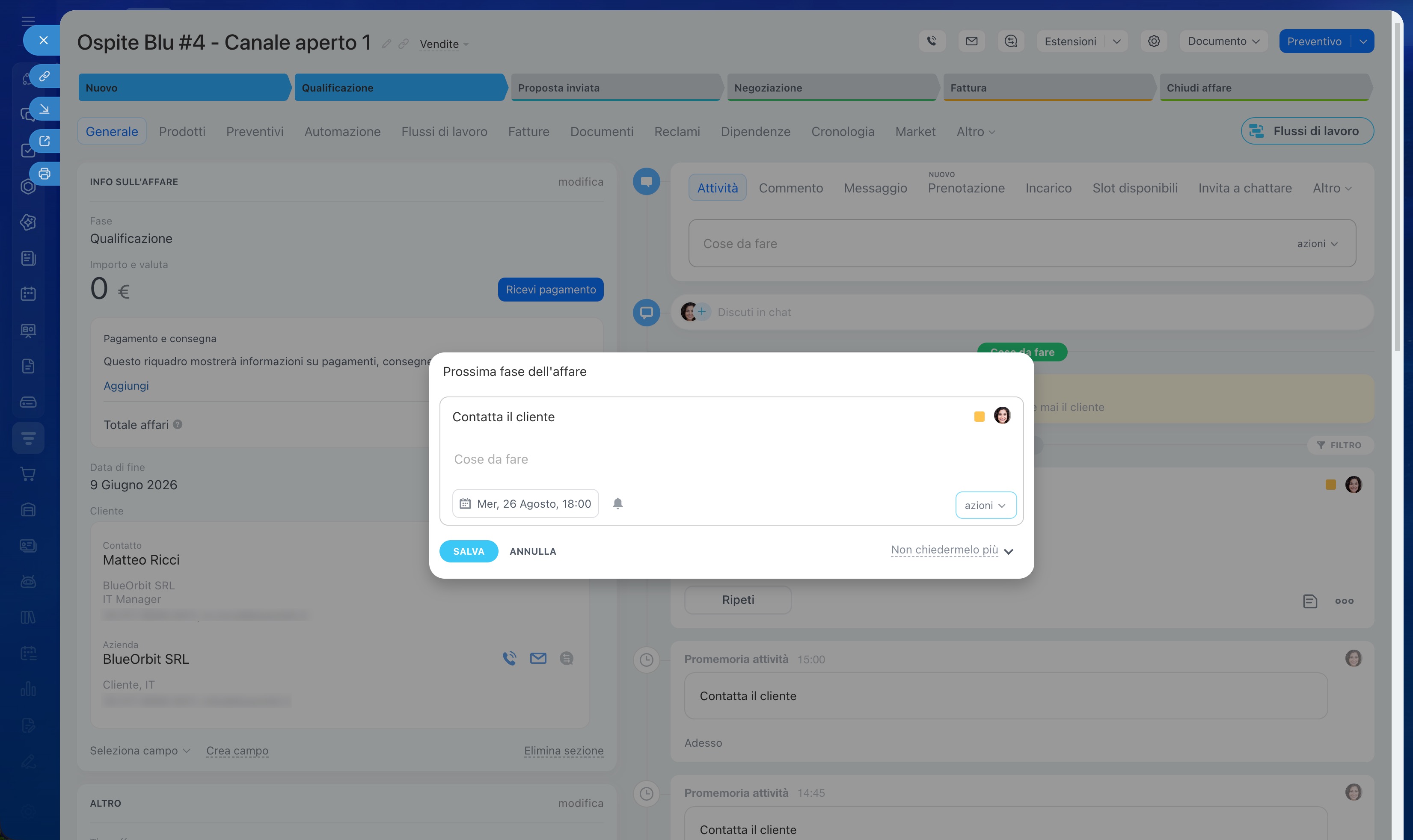Click responsible person avatar in dialog
1413x840 pixels.
click(x=1002, y=415)
